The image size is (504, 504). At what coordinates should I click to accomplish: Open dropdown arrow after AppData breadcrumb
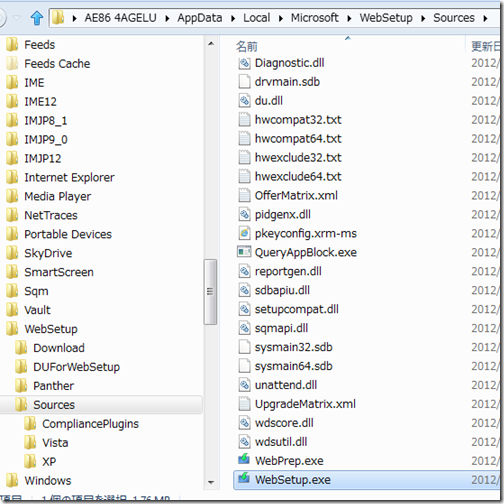[x=233, y=18]
